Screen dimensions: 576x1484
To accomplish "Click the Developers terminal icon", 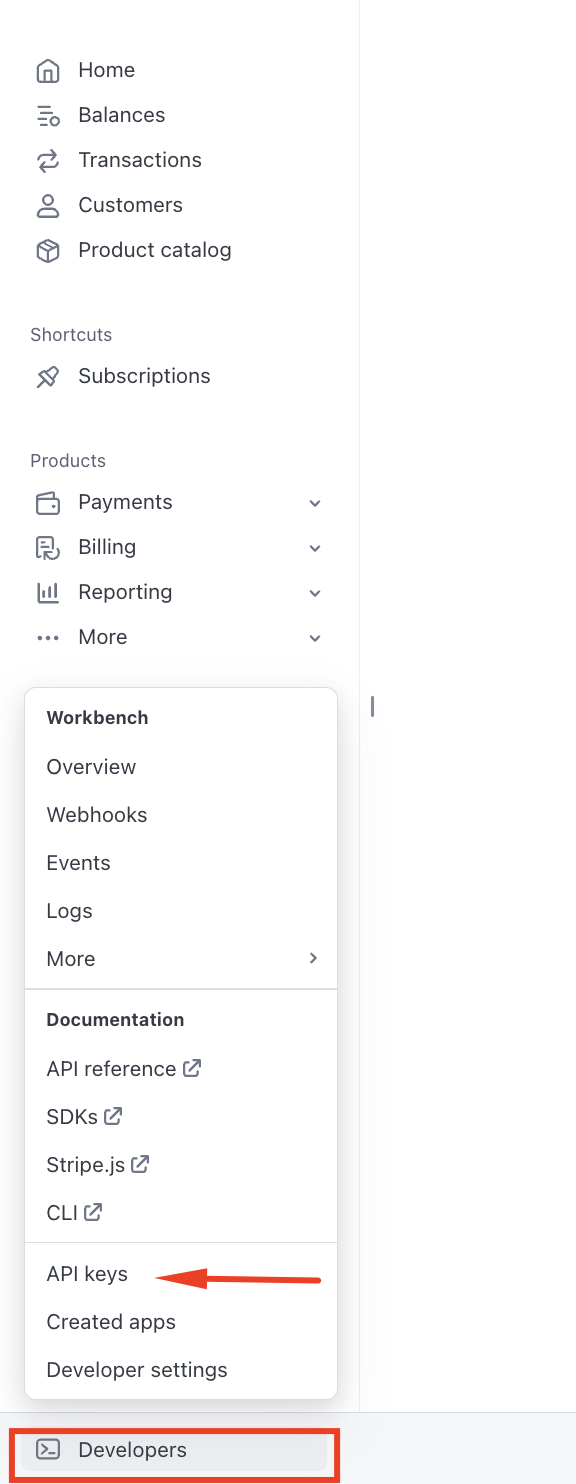I will coord(47,1449).
